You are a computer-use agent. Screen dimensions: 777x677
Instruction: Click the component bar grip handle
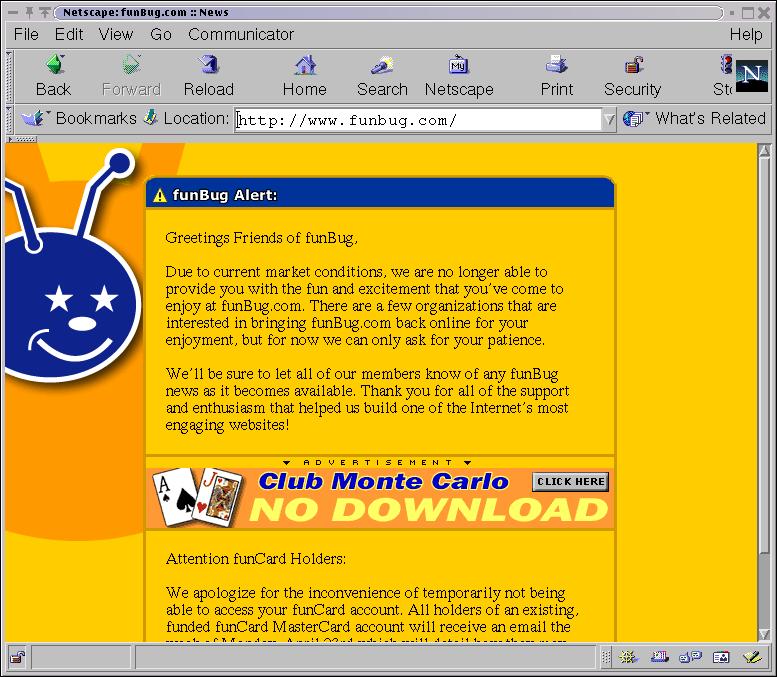coord(606,657)
